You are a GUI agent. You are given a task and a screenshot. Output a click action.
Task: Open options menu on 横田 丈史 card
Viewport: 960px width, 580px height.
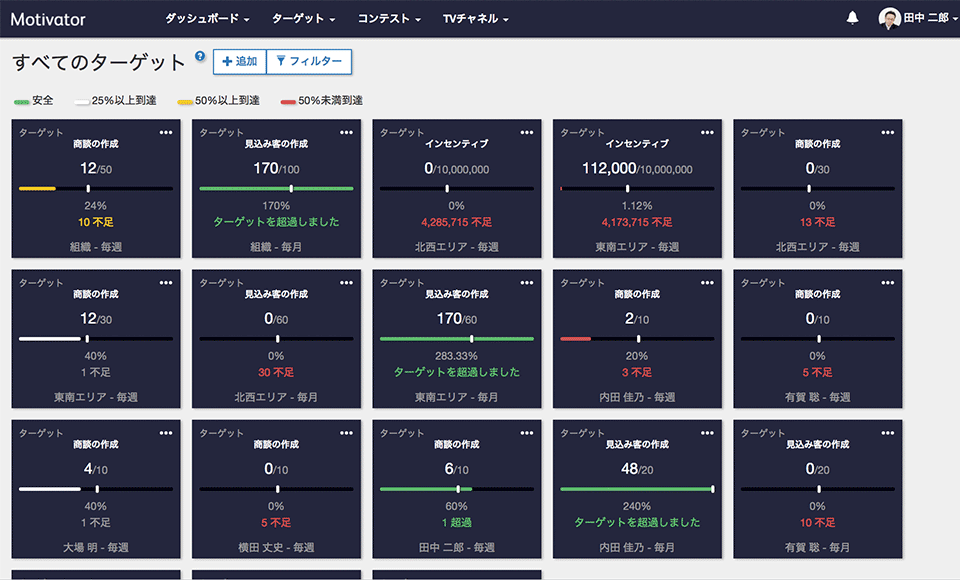pyautogui.click(x=347, y=433)
